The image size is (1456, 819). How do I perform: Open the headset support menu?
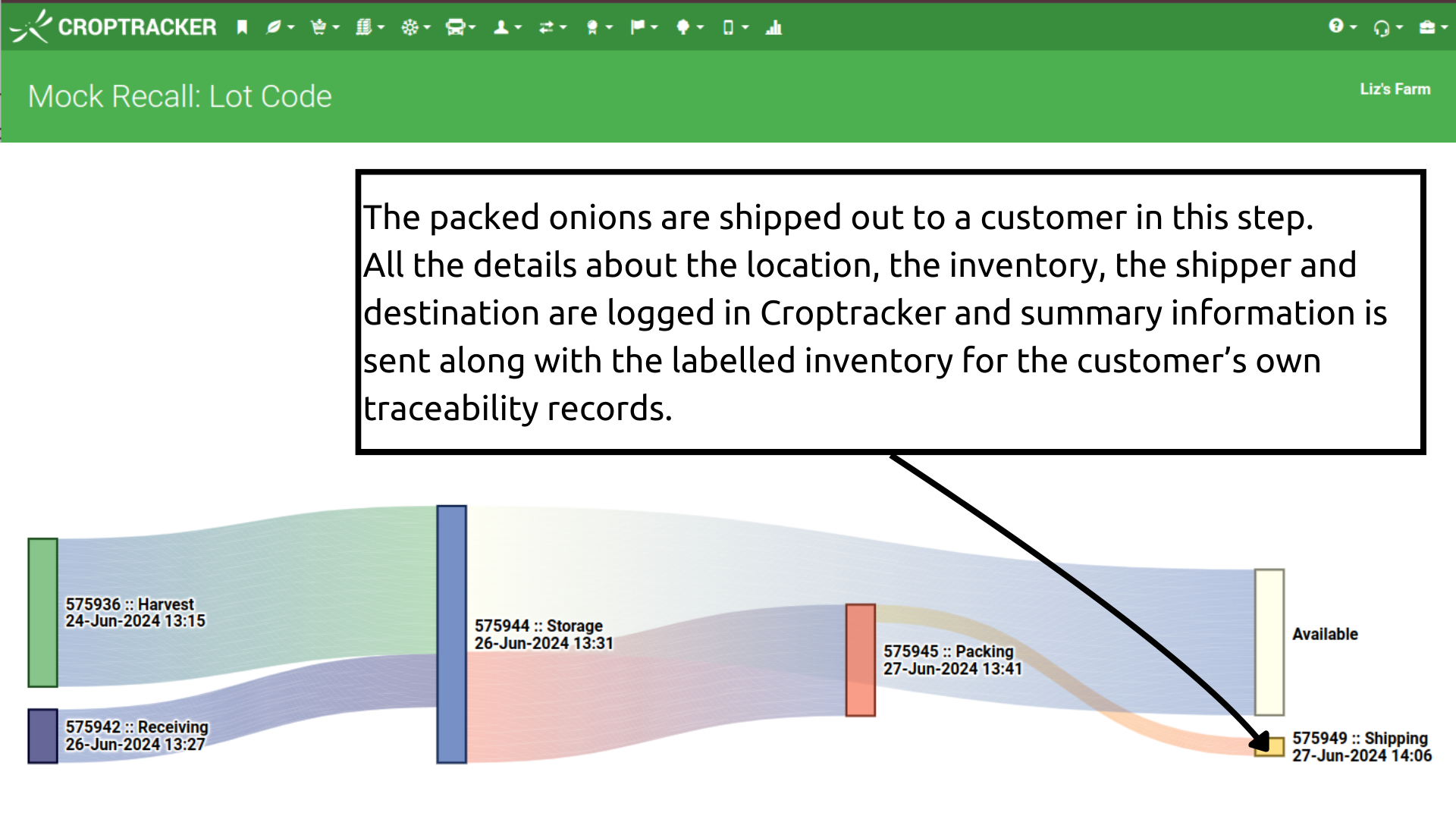click(1388, 27)
